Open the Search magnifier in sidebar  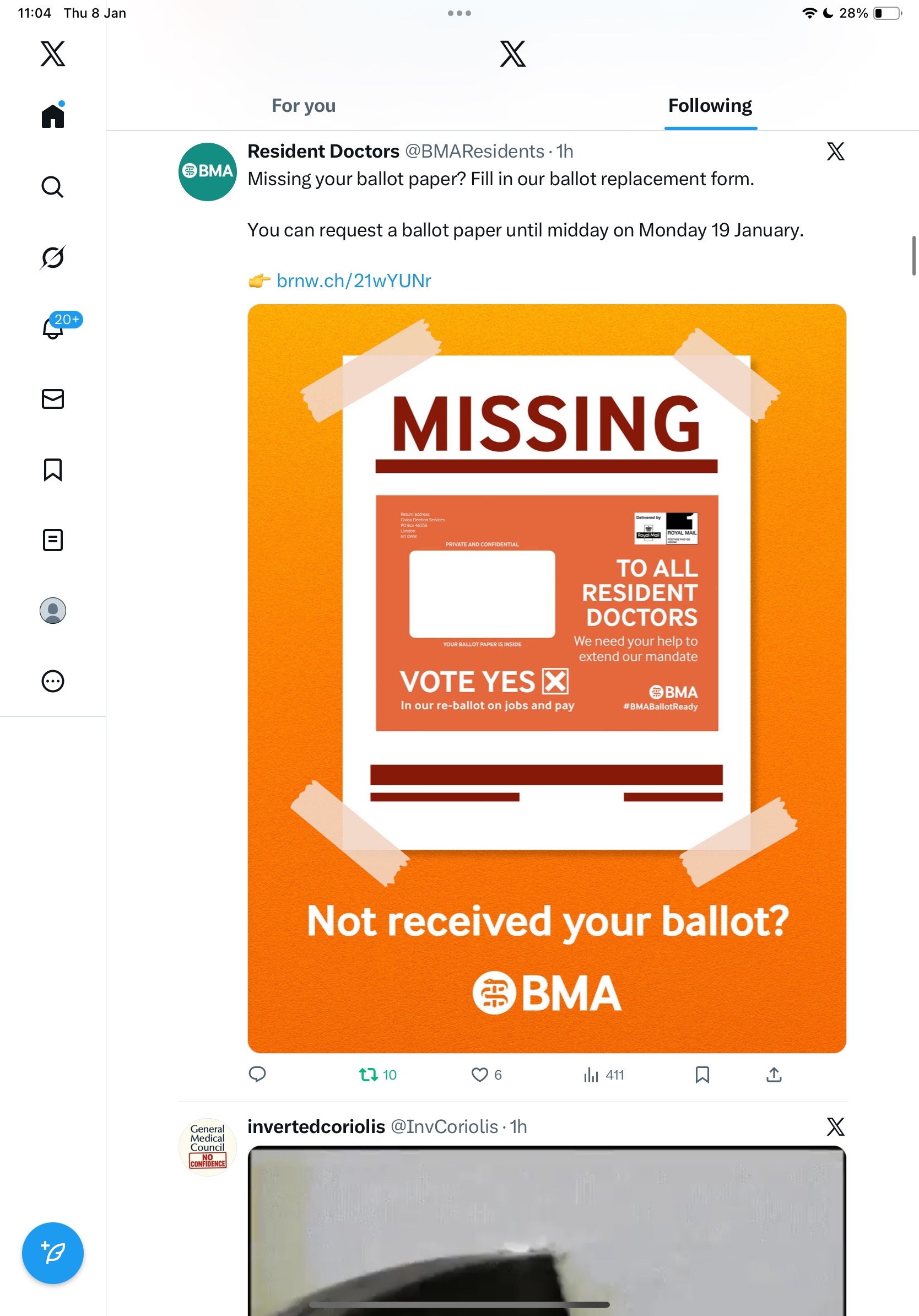[x=53, y=187]
